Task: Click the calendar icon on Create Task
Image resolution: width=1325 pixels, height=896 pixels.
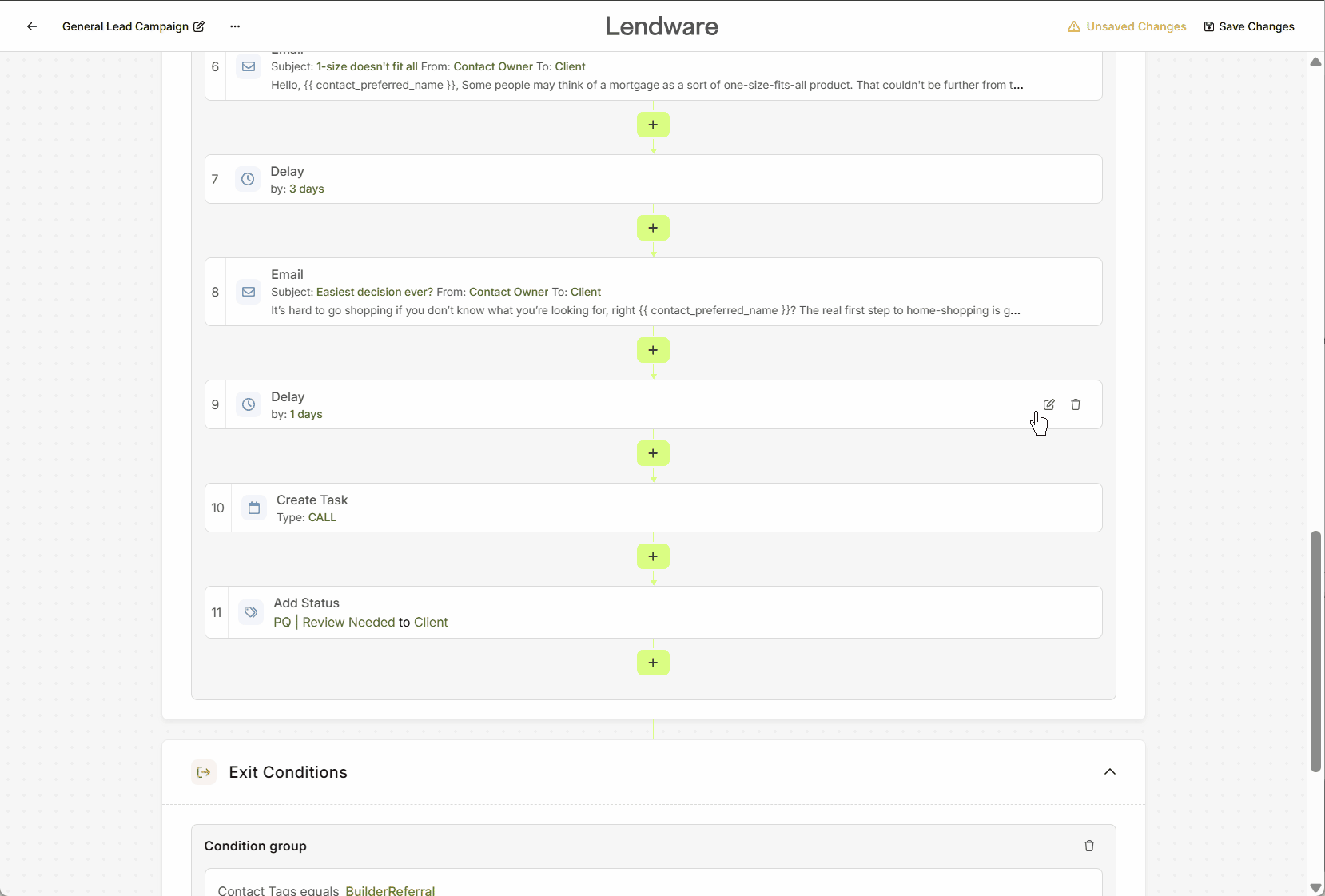Action: [254, 508]
